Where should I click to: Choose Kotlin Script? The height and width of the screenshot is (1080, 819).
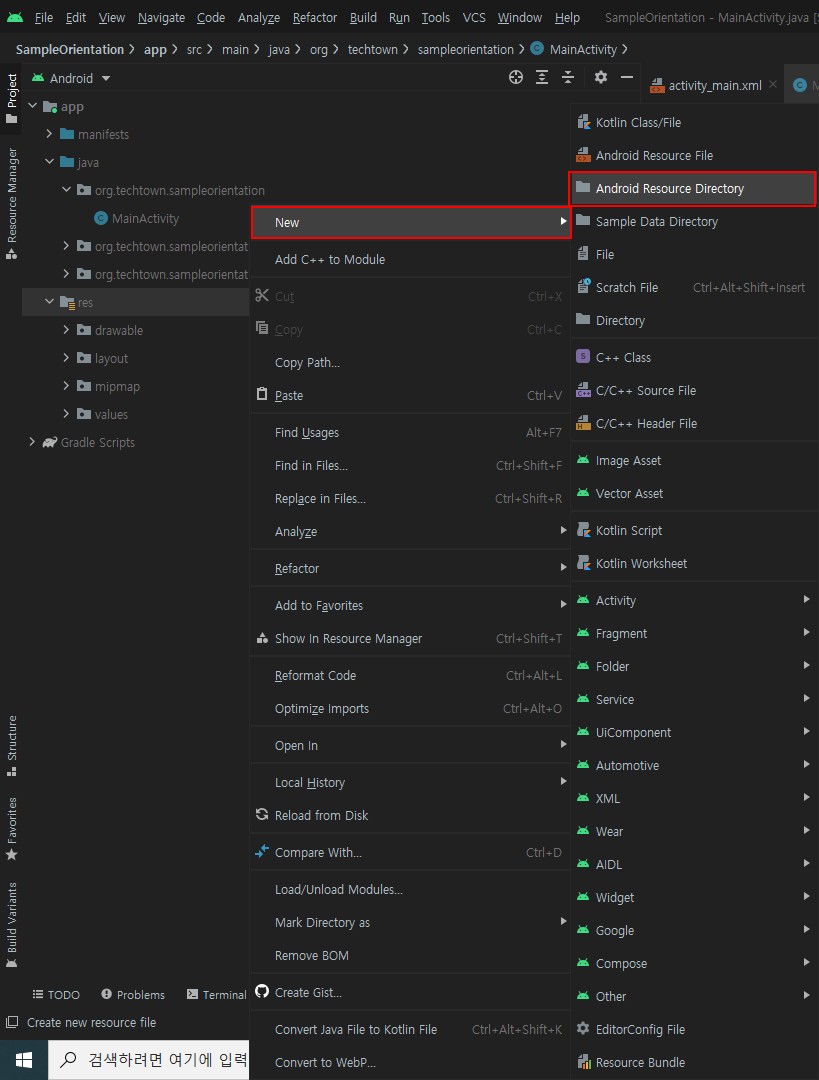coord(694,531)
